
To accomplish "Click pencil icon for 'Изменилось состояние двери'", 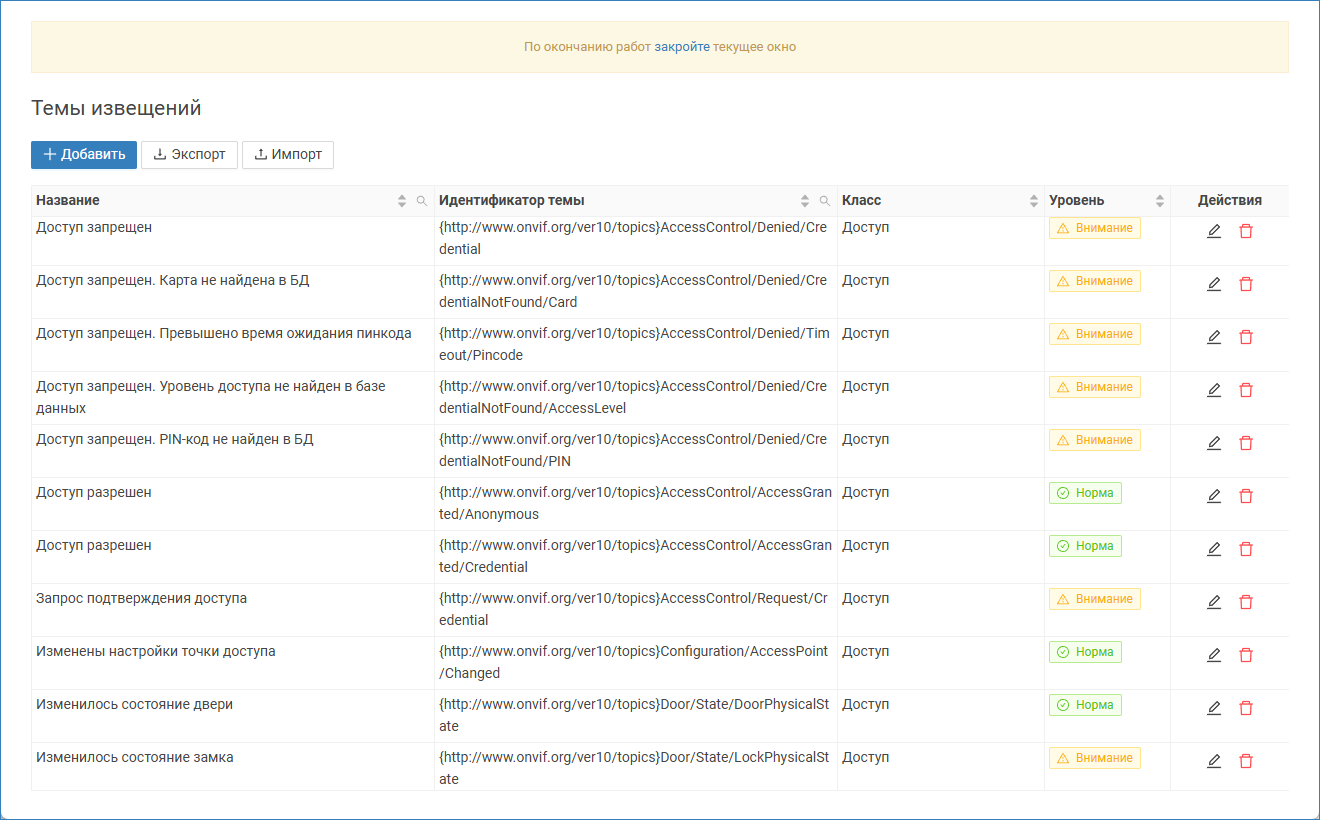I will pyautogui.click(x=1214, y=708).
